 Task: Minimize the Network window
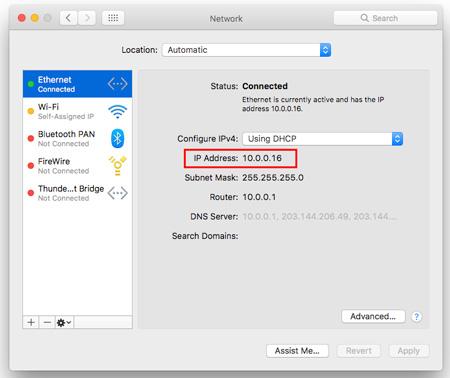click(35, 18)
